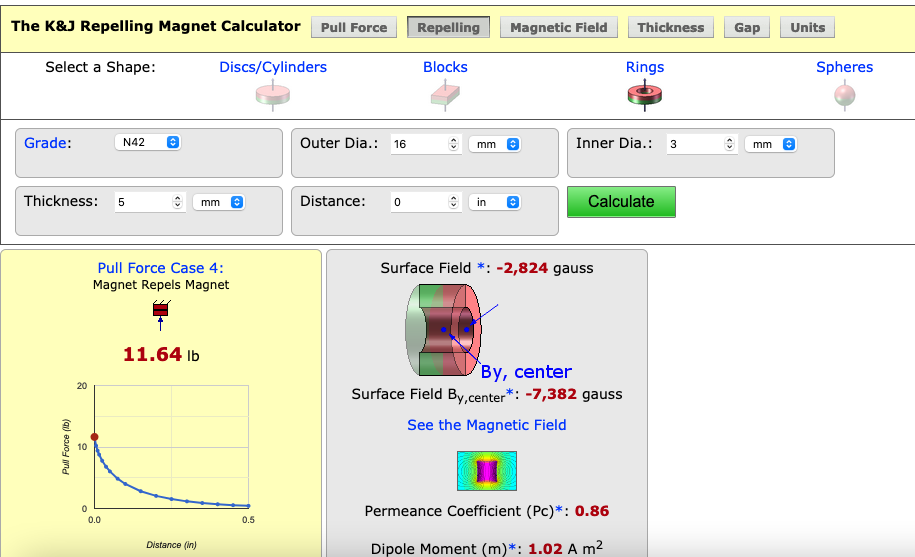
Task: Click the blue By, center diagram label
Action: click(526, 372)
